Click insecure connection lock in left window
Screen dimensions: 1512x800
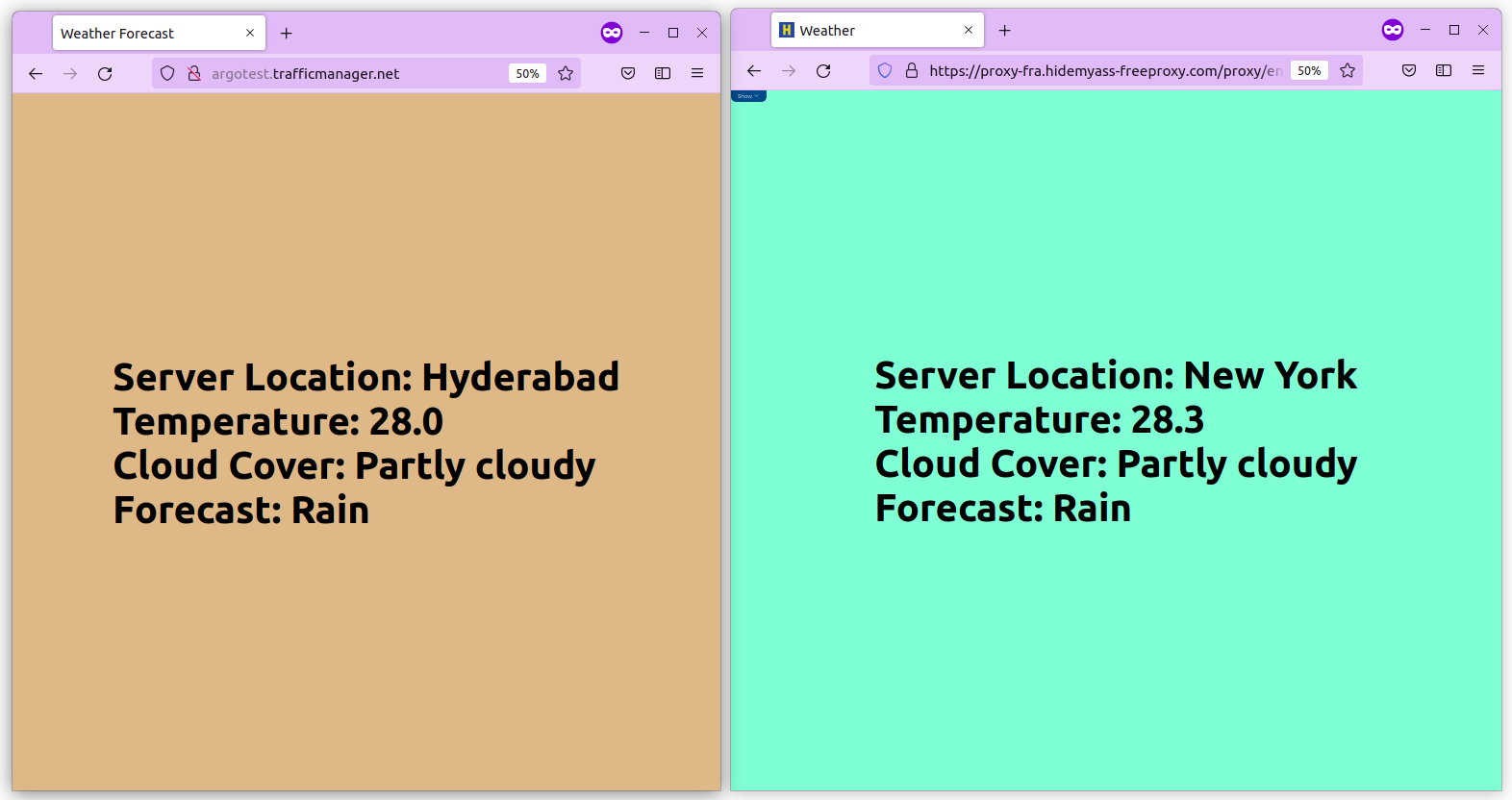pos(193,73)
